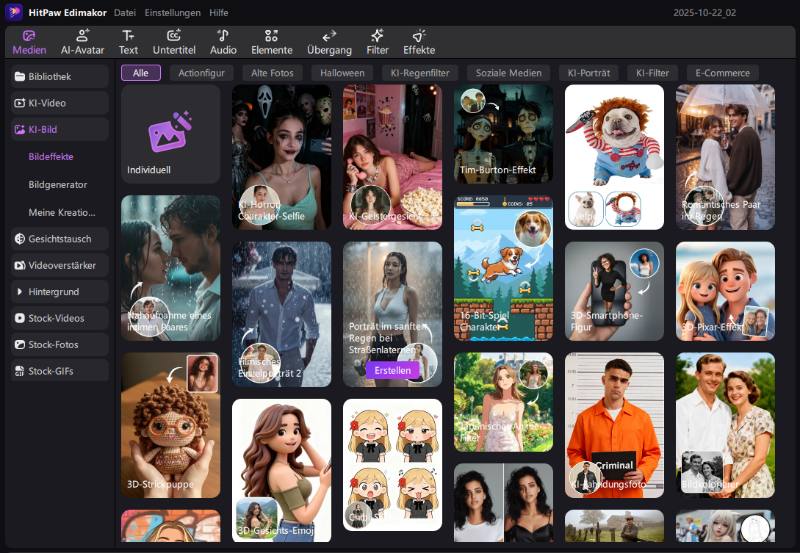Open the Effekte panel
800x553 pixels.
coord(419,41)
